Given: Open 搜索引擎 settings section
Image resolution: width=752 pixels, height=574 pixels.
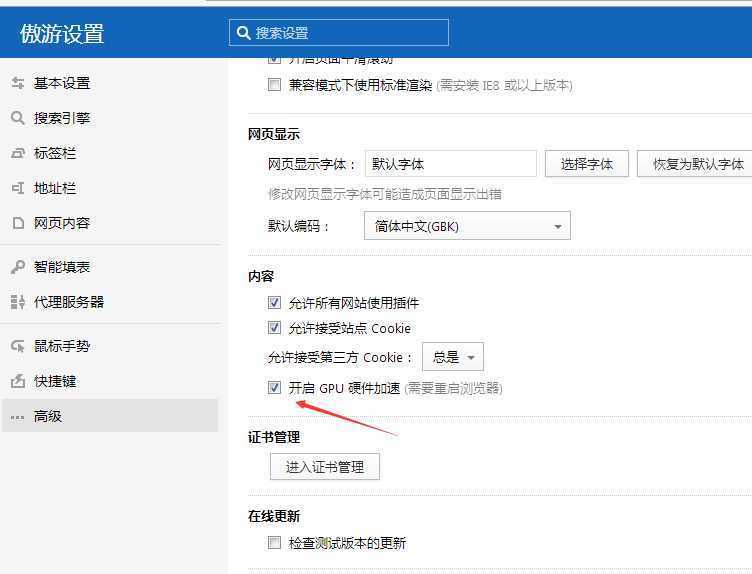Looking at the screenshot, I should pyautogui.click(x=62, y=118).
